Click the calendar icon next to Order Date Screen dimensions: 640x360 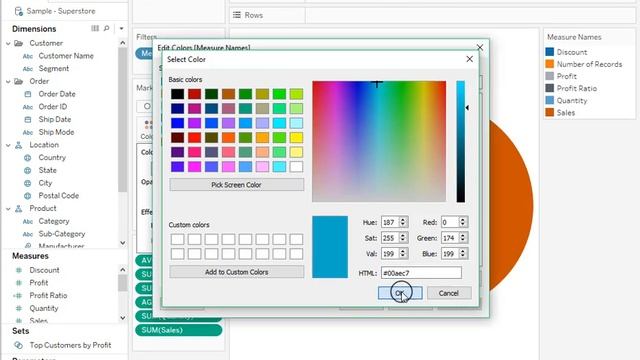(28, 94)
